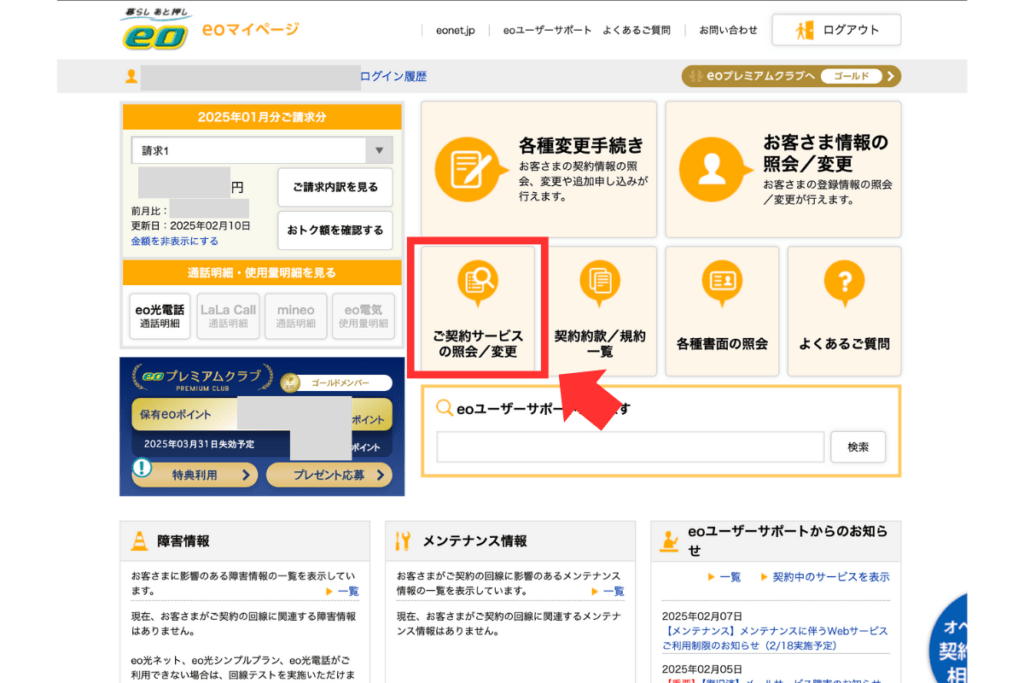Click the ゴールドメンバー medal badge
The width and height of the screenshot is (1024, 683).
pos(291,383)
